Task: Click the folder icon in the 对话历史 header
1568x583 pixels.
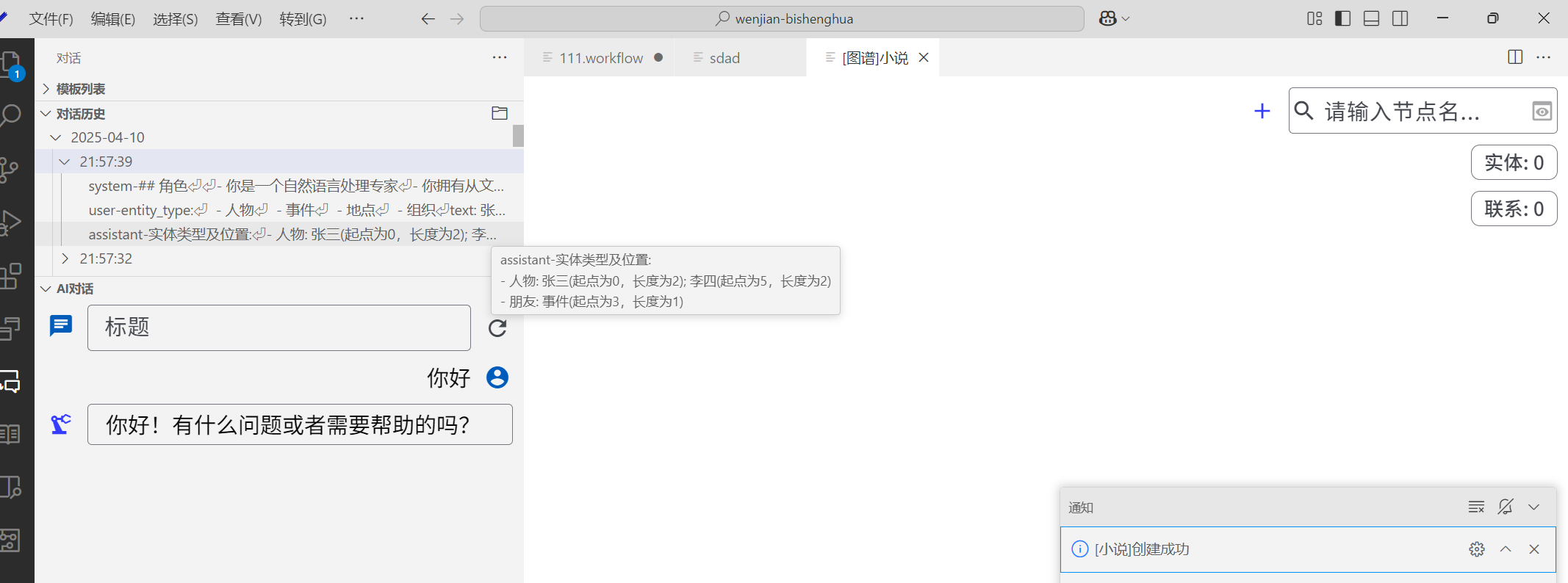Action: (x=500, y=113)
